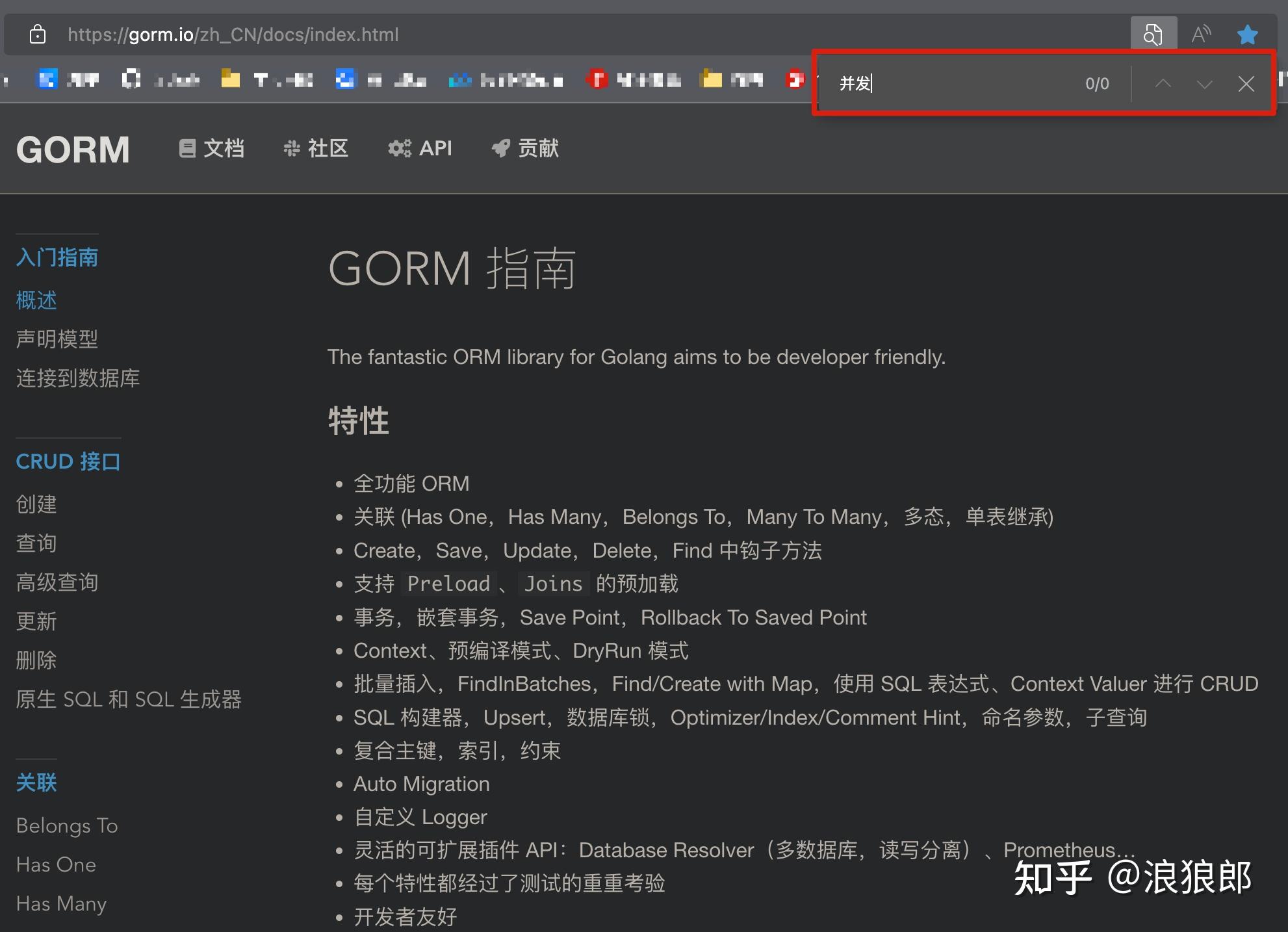Click the highlighted find icon beside the address bar
This screenshot has height=932, width=1288.
(1153, 34)
